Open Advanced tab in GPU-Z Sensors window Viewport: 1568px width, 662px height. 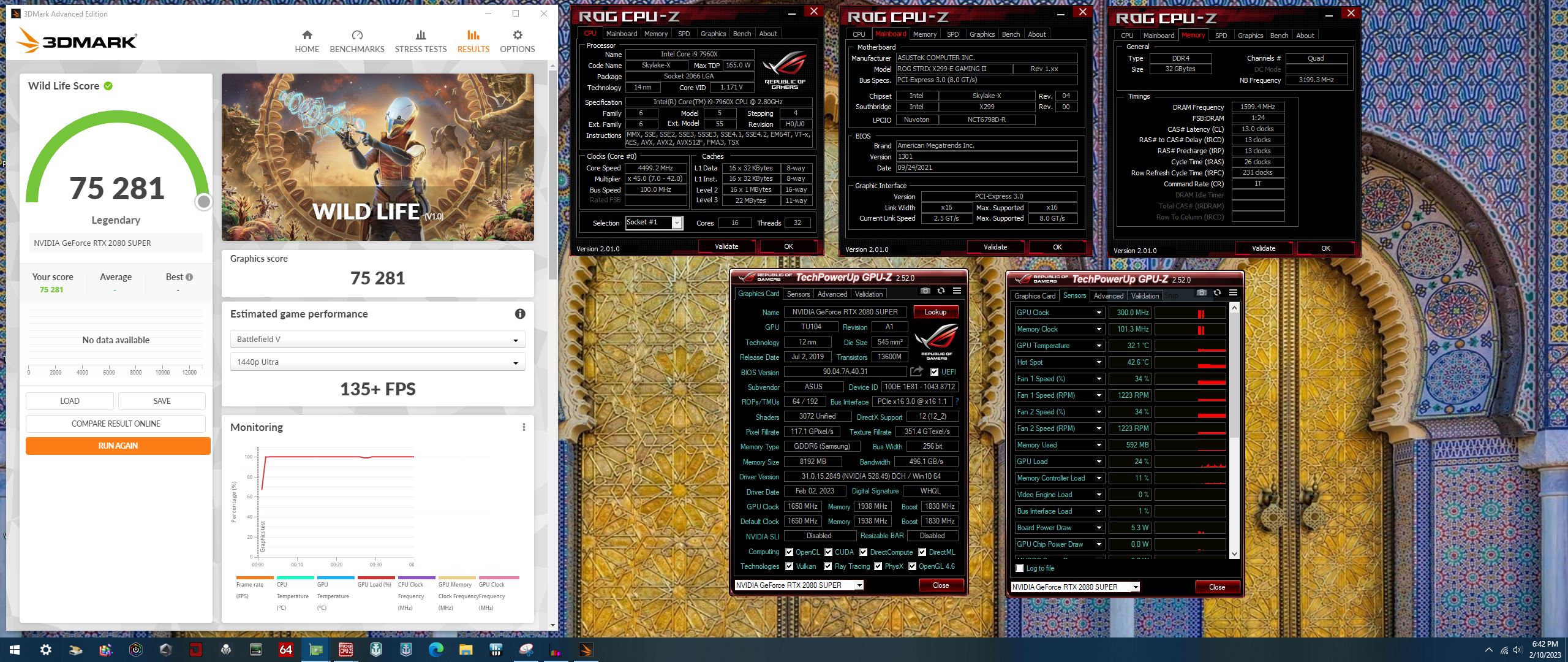[1109, 296]
